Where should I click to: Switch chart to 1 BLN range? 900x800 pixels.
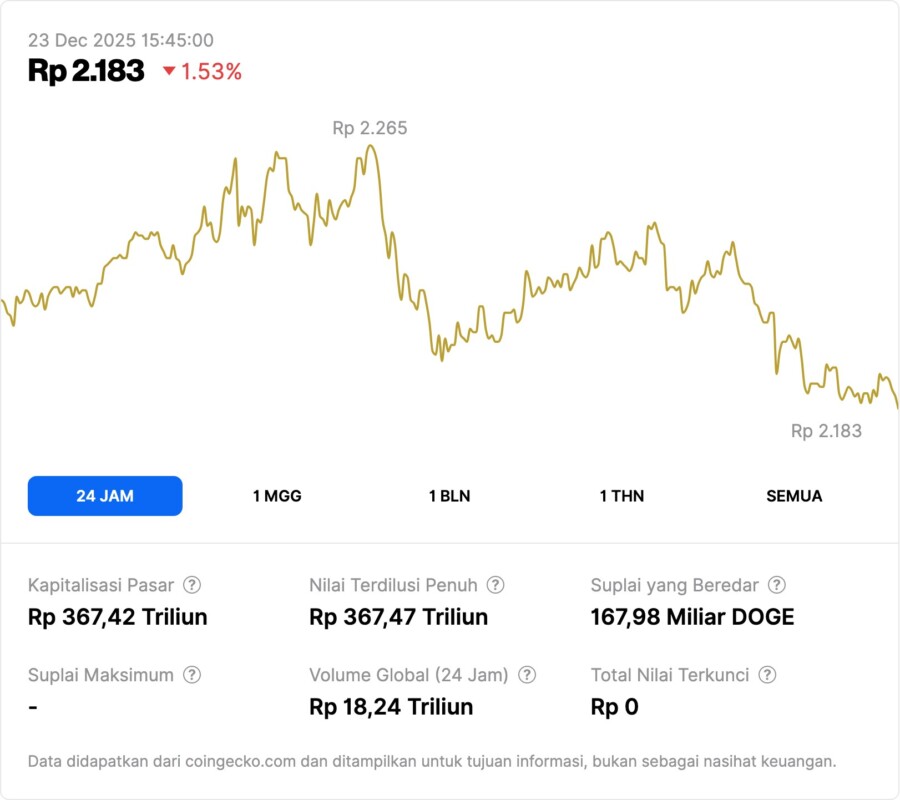449,496
